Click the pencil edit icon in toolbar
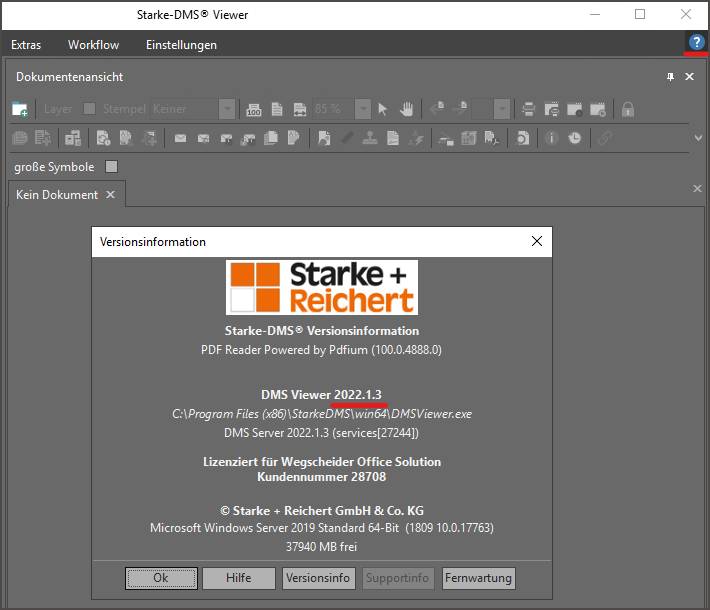This screenshot has height=610, width=710. [x=347, y=137]
